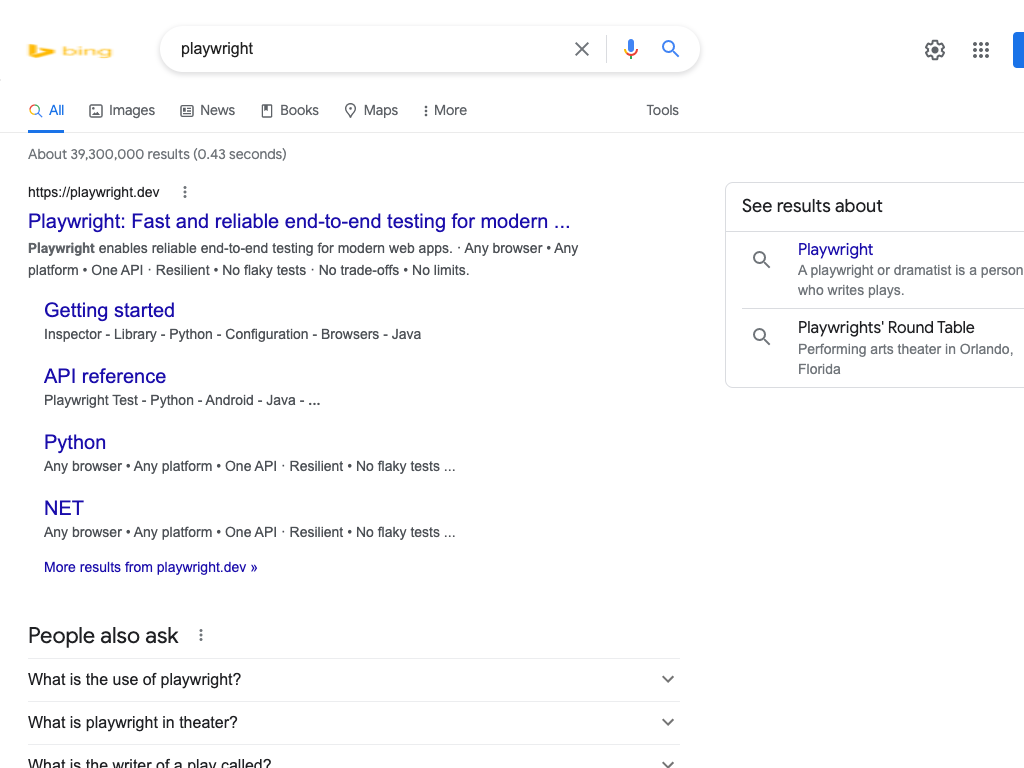Click the About 39,300,000 results text

point(157,154)
